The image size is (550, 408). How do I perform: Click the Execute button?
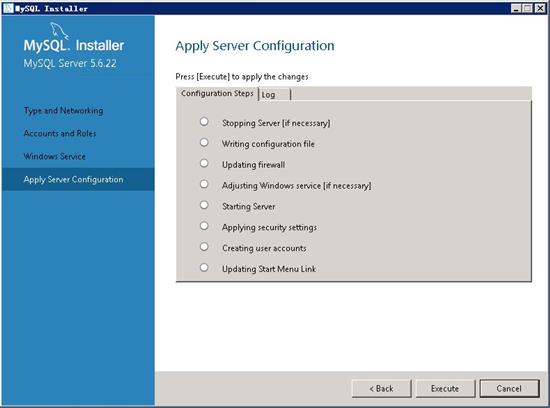[445, 388]
